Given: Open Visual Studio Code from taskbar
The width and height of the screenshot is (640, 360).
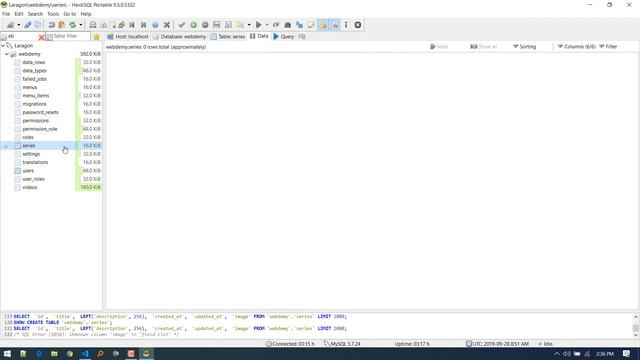Looking at the screenshot, I should (85, 354).
